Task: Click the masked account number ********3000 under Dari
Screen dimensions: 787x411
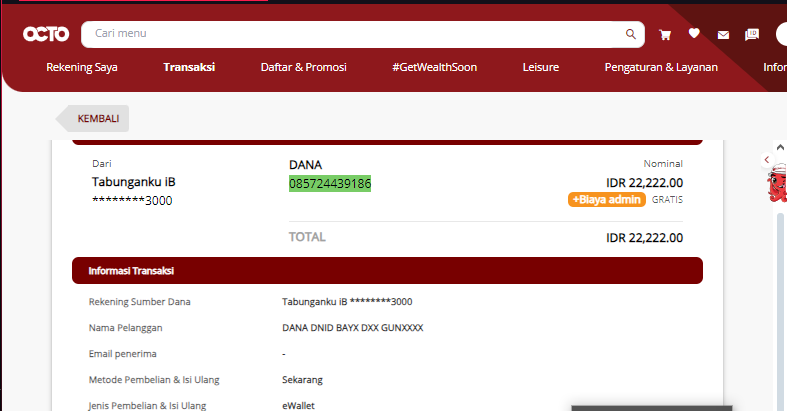Action: click(132, 201)
